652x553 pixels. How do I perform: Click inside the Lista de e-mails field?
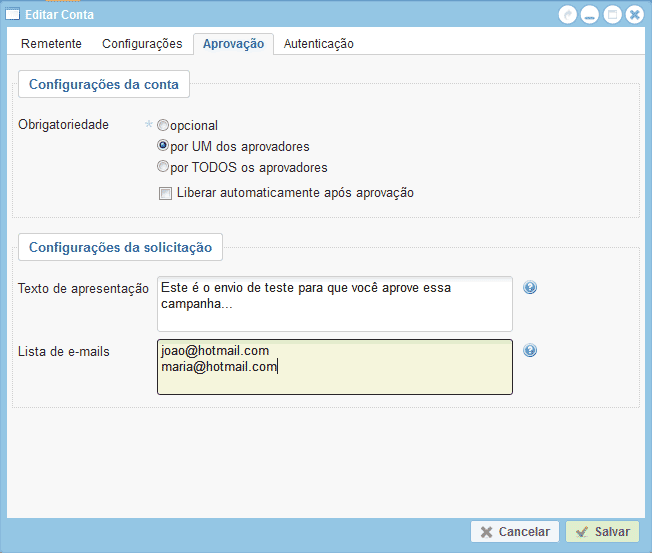(334, 367)
